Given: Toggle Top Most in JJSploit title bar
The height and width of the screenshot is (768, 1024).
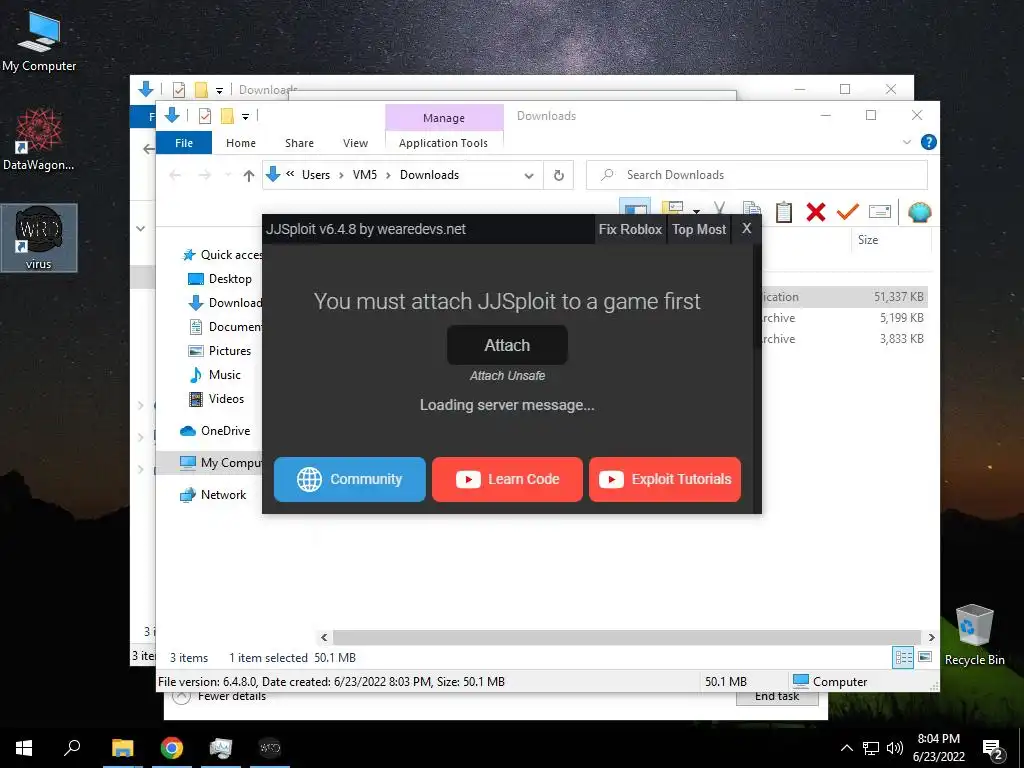Looking at the screenshot, I should 699,229.
